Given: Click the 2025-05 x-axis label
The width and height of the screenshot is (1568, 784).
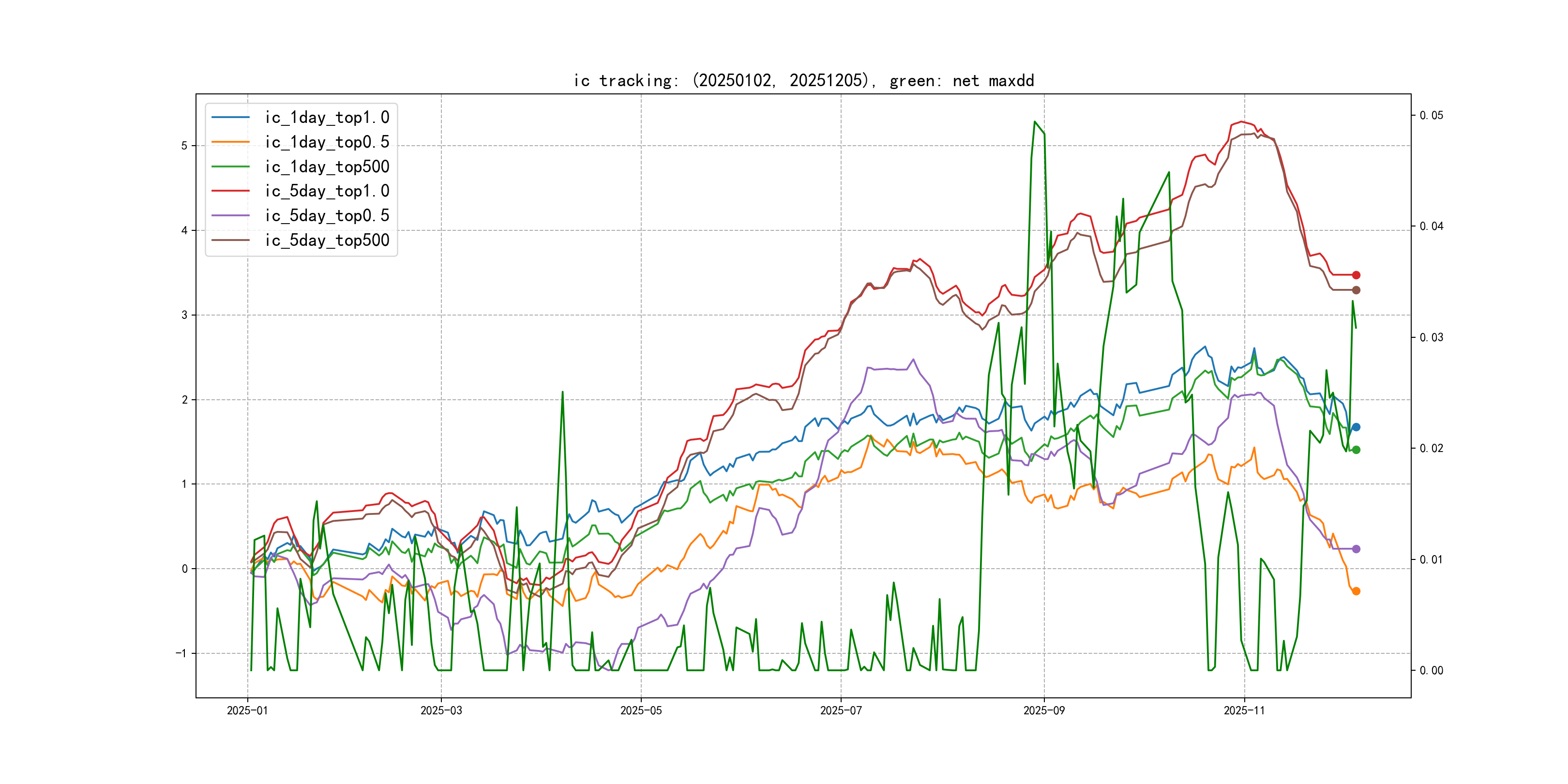Looking at the screenshot, I should [641, 710].
